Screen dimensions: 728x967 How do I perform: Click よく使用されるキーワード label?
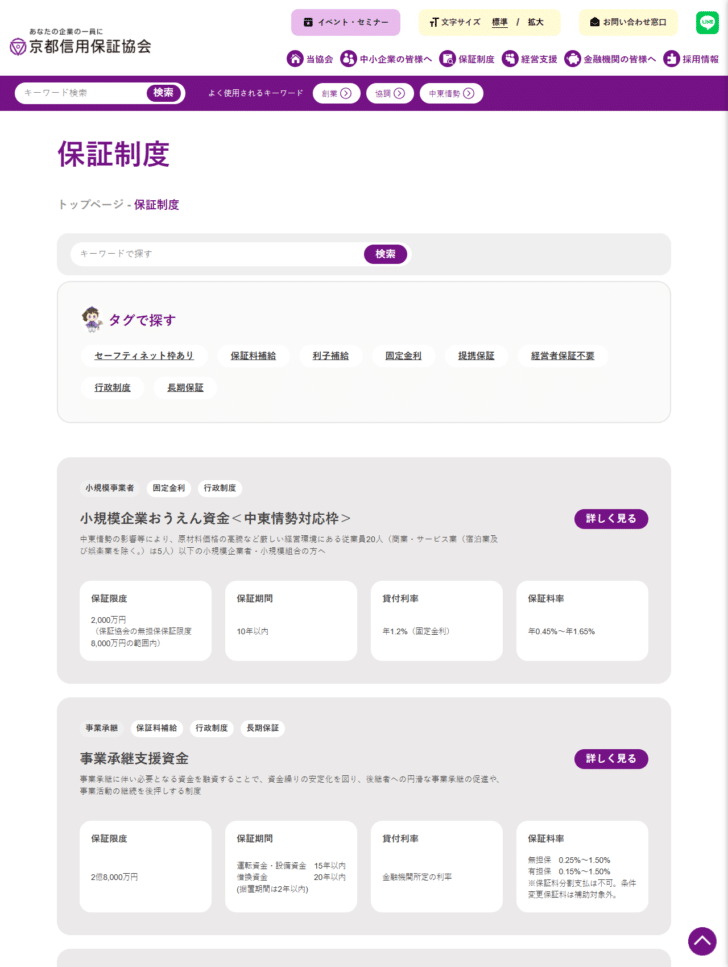tap(255, 93)
